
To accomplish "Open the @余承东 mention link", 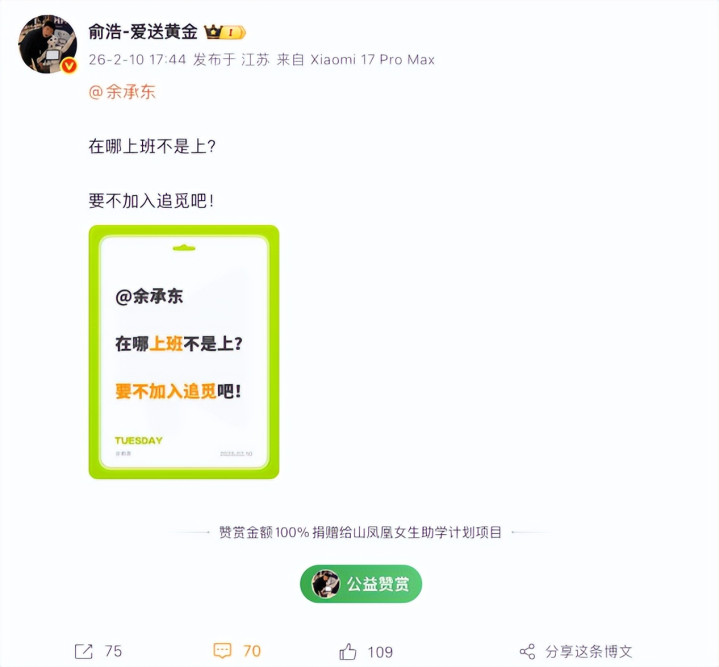I will point(122,92).
